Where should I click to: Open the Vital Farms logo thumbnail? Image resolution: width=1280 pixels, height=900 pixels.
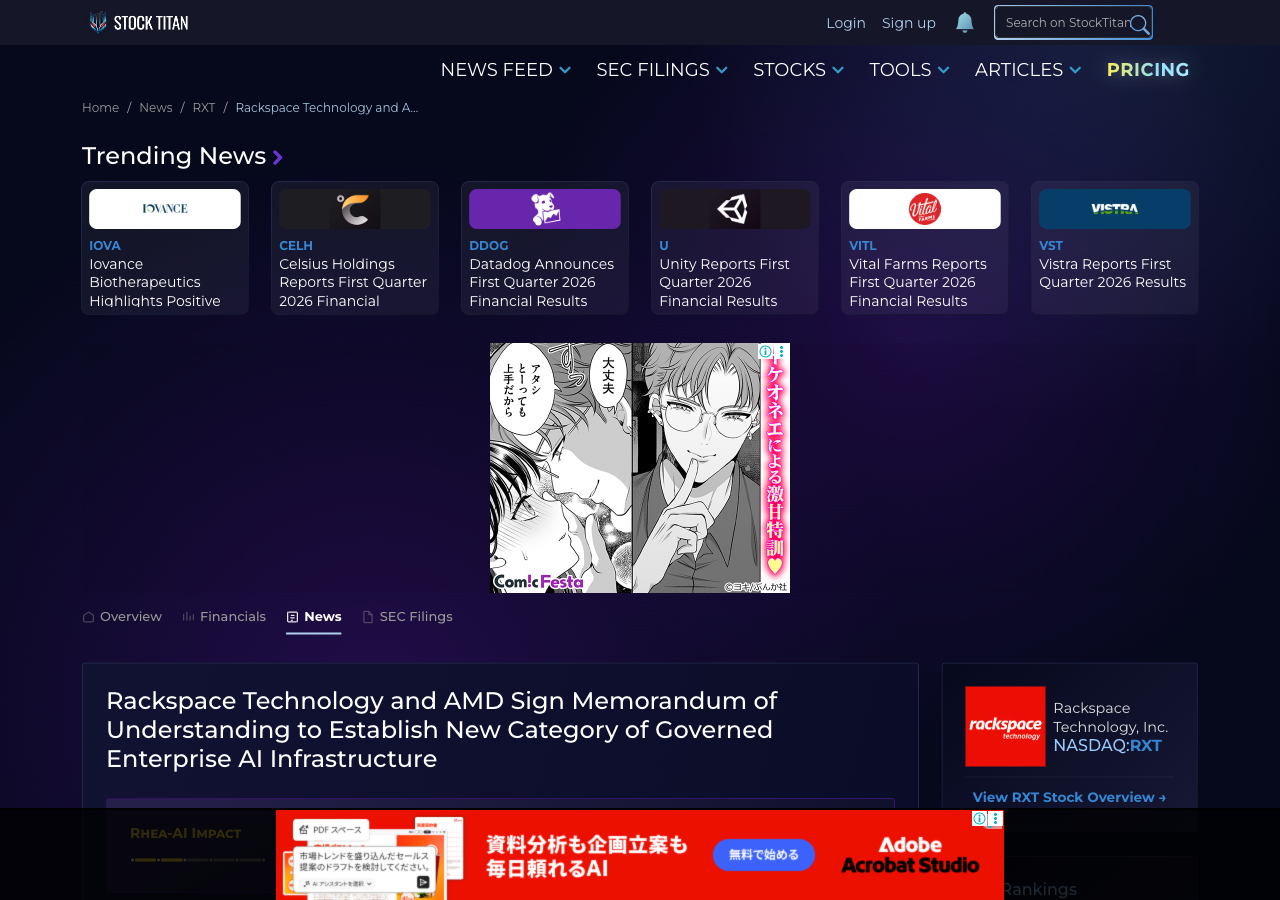925,209
